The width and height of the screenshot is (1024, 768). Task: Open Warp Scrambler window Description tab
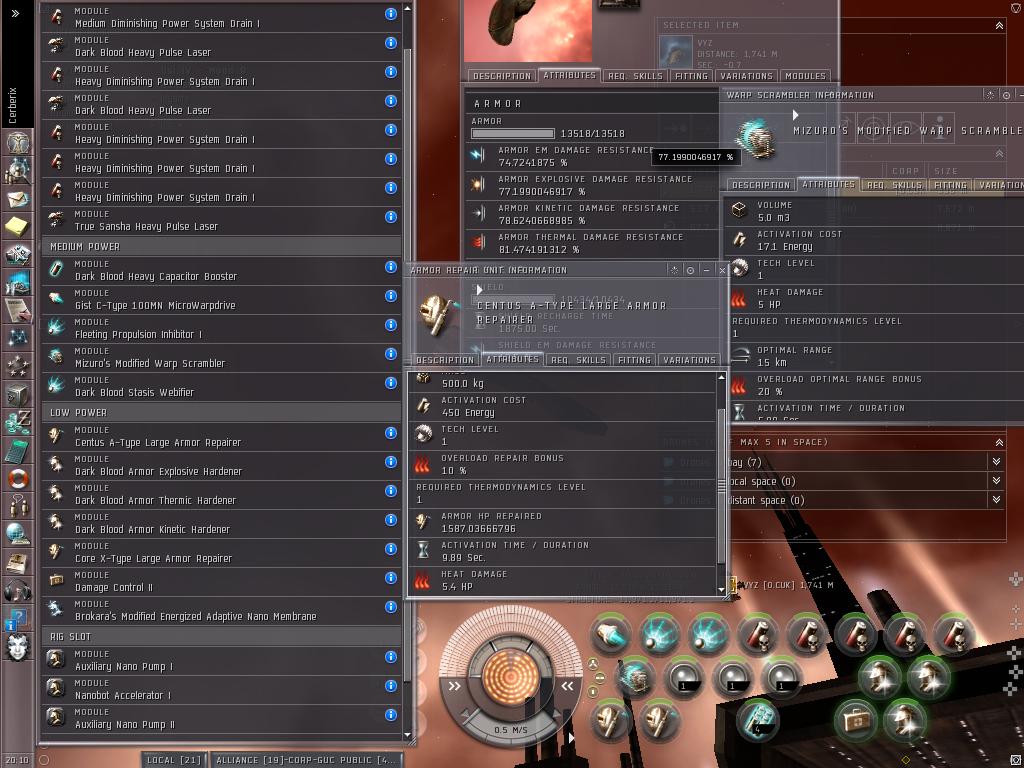[761, 185]
